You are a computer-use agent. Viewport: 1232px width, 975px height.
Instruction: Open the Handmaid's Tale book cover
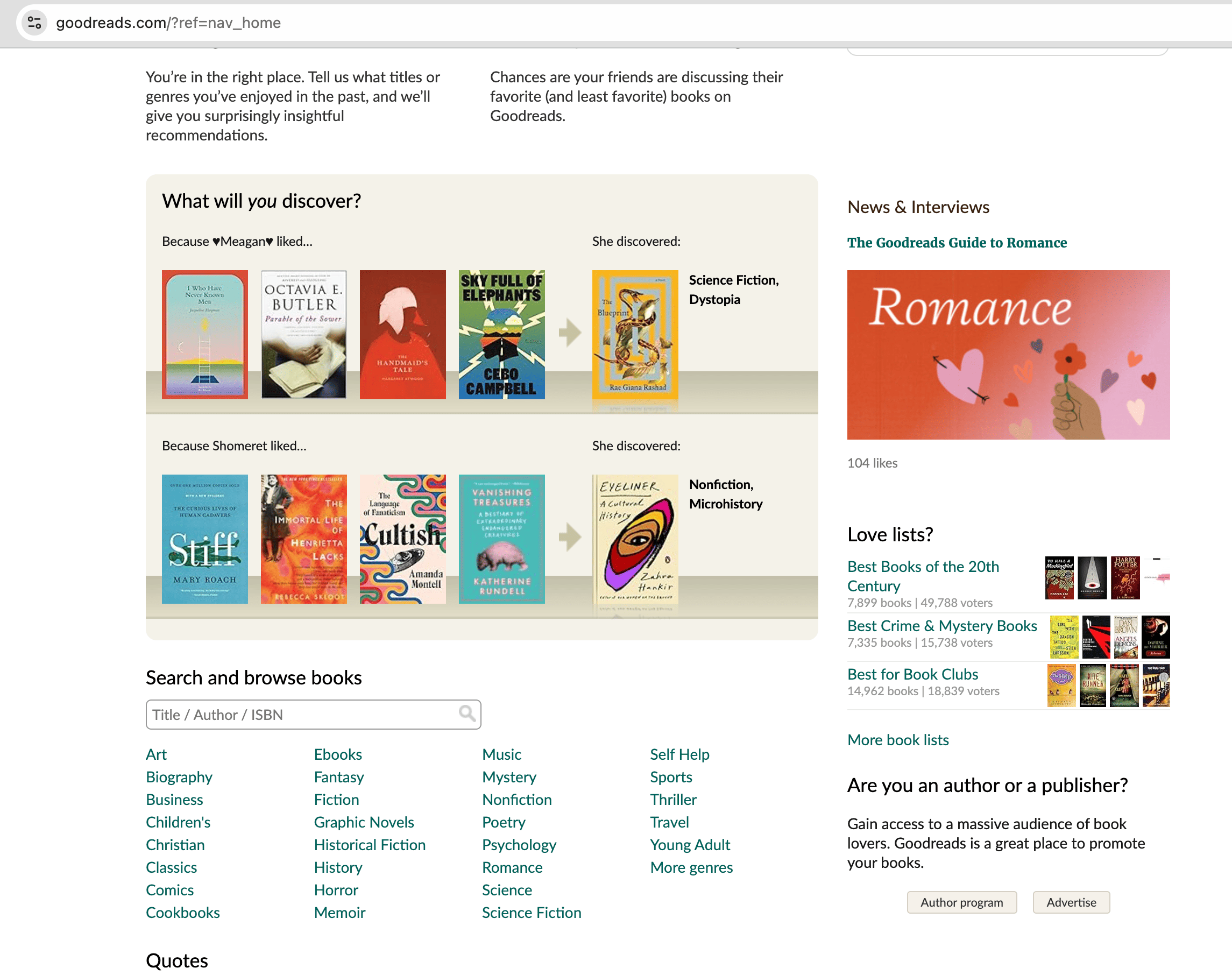point(402,335)
